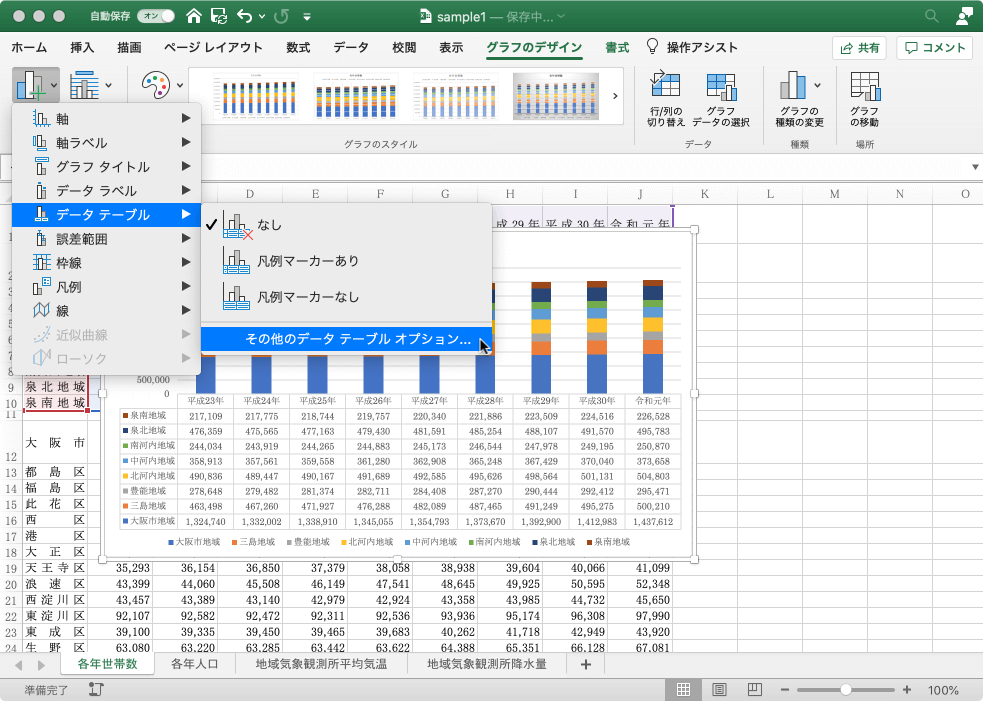The height and width of the screenshot is (701, 983).
Task: Click the Undo arrow in title bar
Action: pyautogui.click(x=245, y=17)
